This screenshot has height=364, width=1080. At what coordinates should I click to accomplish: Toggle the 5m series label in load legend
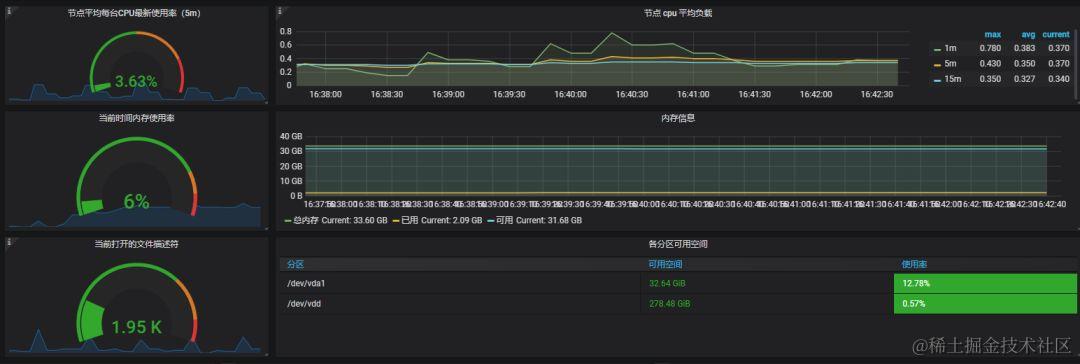(951, 64)
